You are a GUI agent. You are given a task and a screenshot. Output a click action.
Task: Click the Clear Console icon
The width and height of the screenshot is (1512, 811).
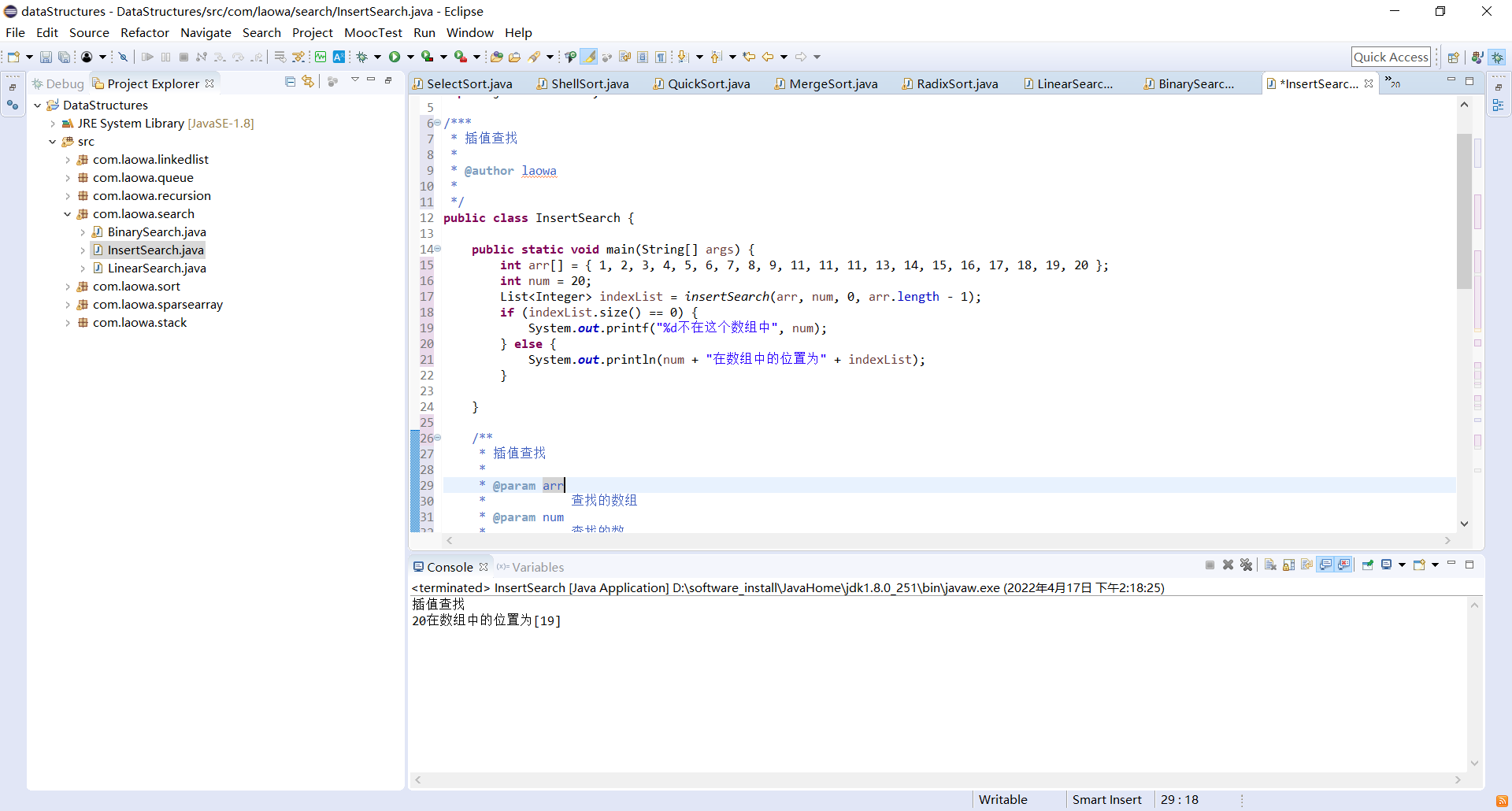pyautogui.click(x=1270, y=565)
